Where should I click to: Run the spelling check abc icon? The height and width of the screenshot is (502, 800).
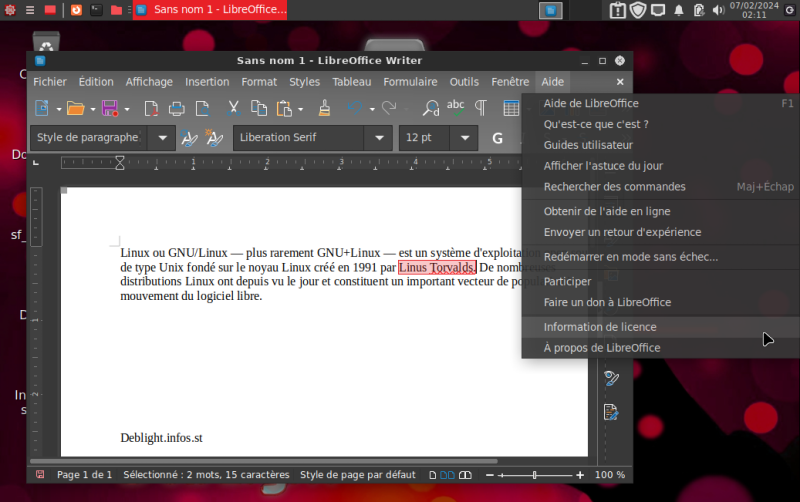tap(456, 107)
